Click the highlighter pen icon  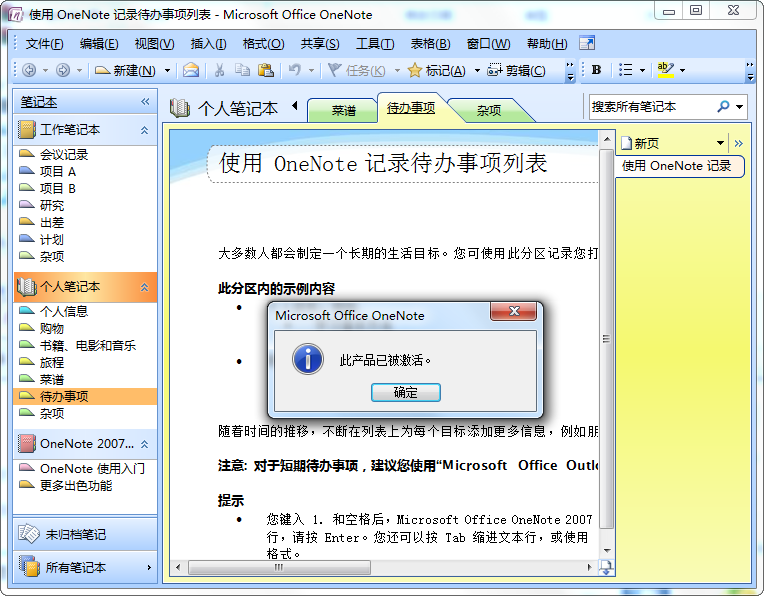(666, 70)
